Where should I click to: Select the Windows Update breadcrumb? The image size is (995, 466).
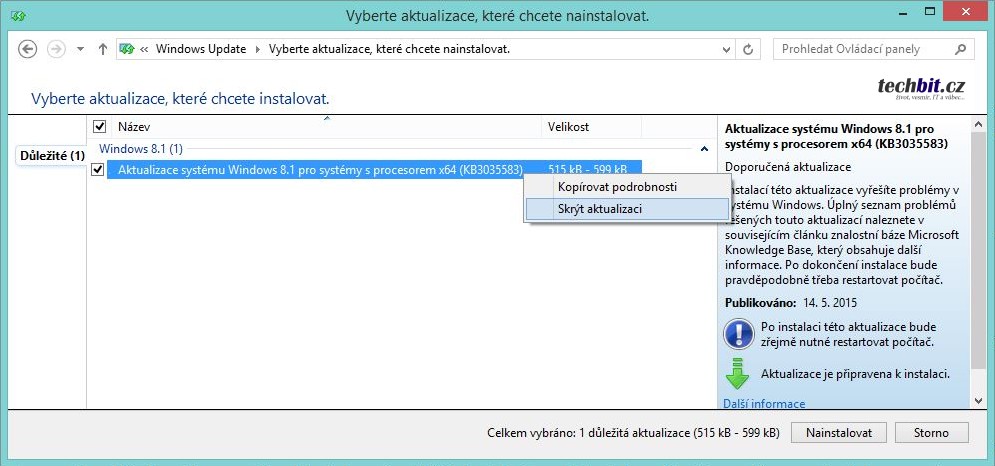click(201, 49)
